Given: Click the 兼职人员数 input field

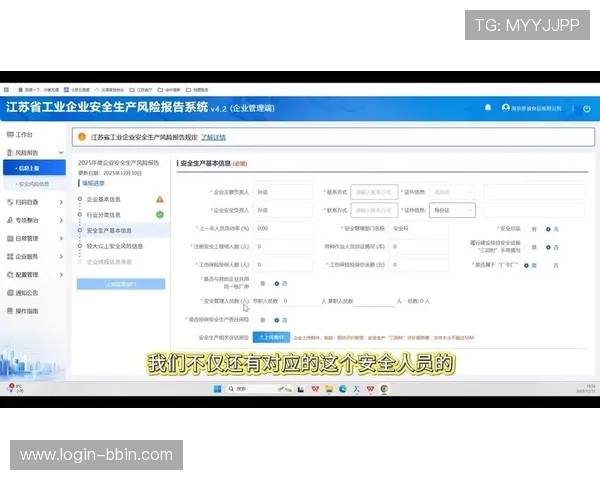Looking at the screenshot, I should pyautogui.click(x=375, y=301).
